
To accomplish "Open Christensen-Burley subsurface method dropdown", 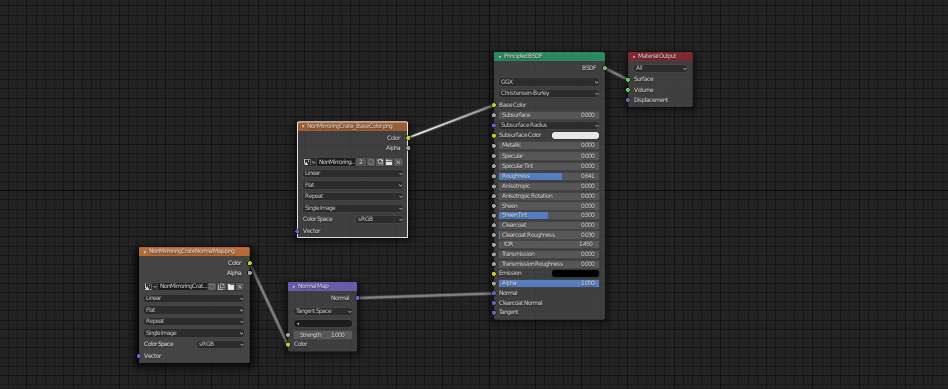I will [x=549, y=93].
